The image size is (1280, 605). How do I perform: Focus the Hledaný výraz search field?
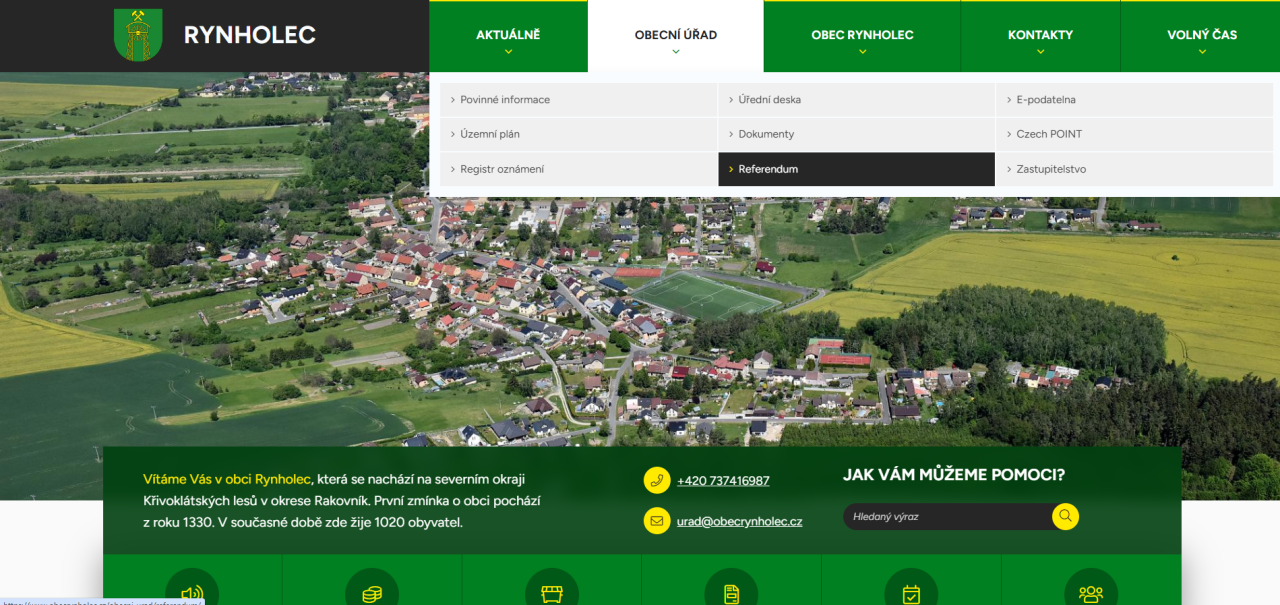[946, 517]
